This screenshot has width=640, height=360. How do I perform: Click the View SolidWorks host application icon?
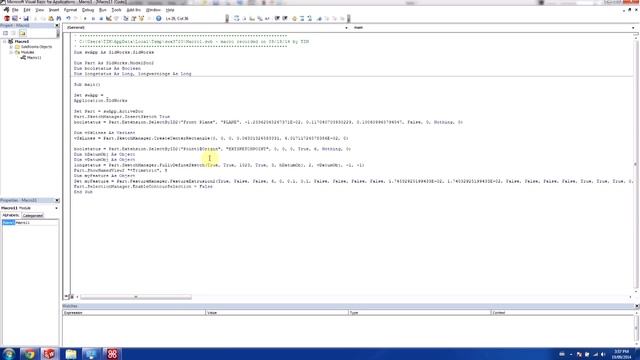tap(7, 18)
